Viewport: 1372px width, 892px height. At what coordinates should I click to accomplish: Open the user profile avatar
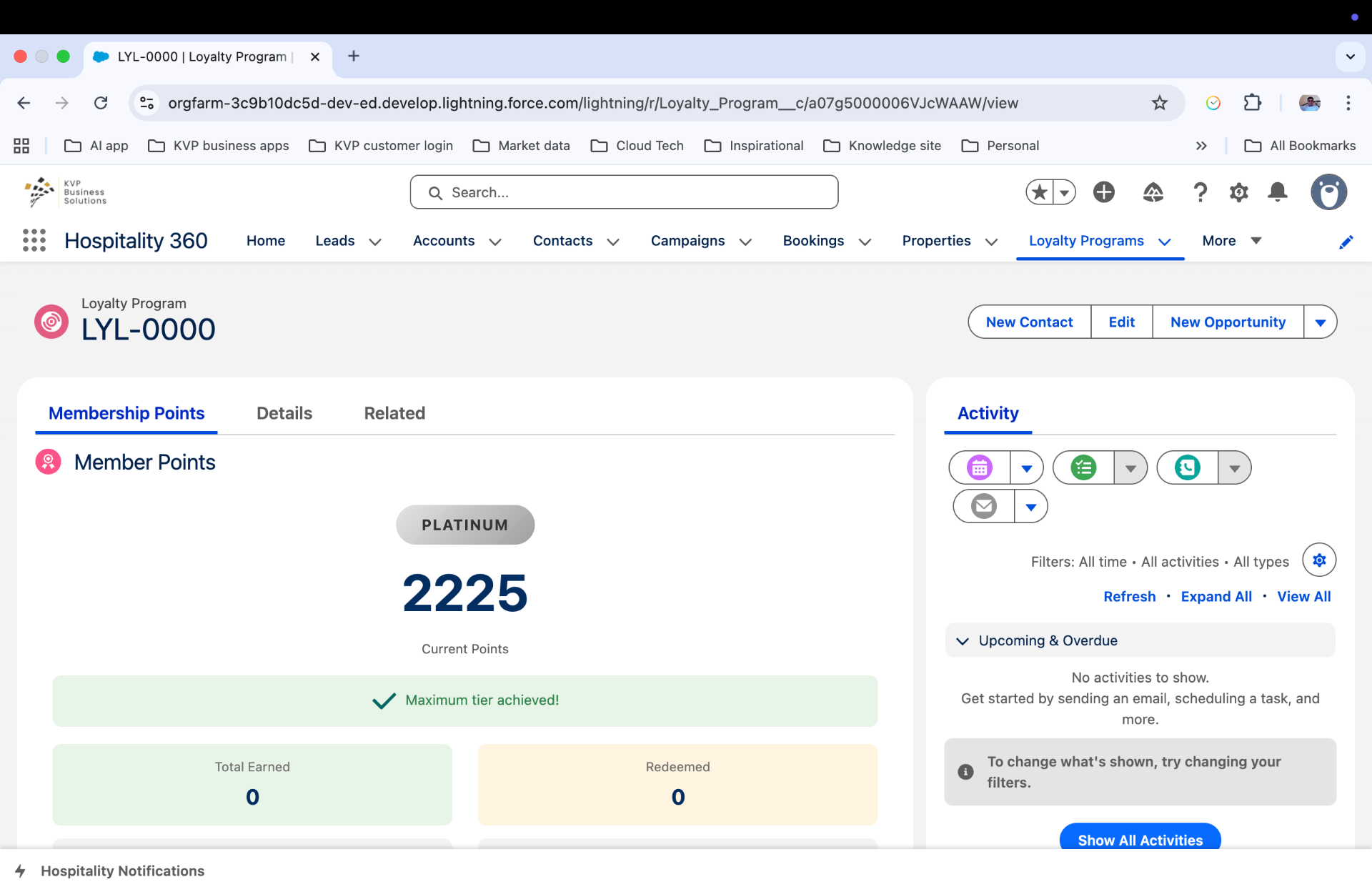(1328, 192)
